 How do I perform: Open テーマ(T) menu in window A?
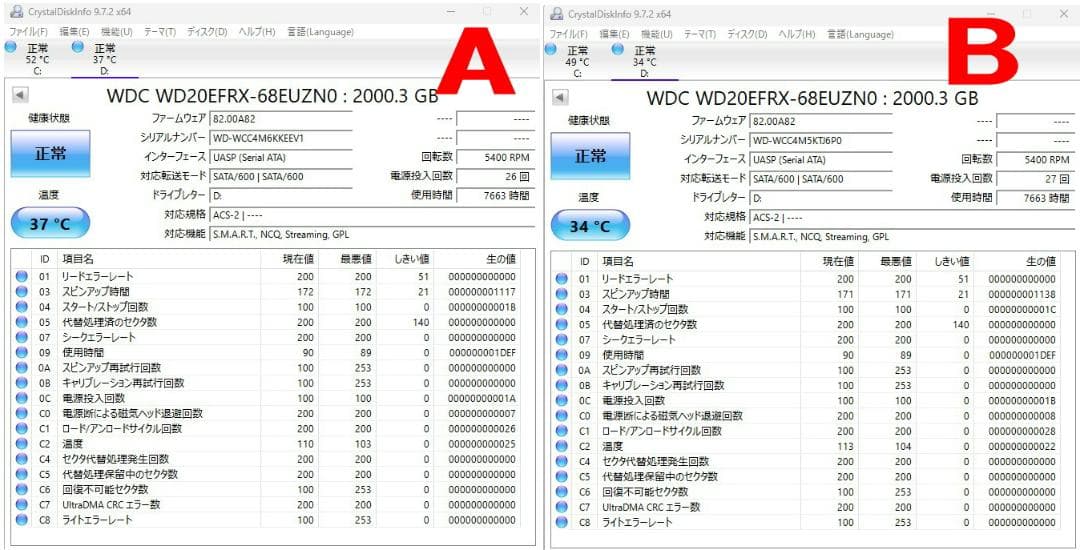pos(160,32)
